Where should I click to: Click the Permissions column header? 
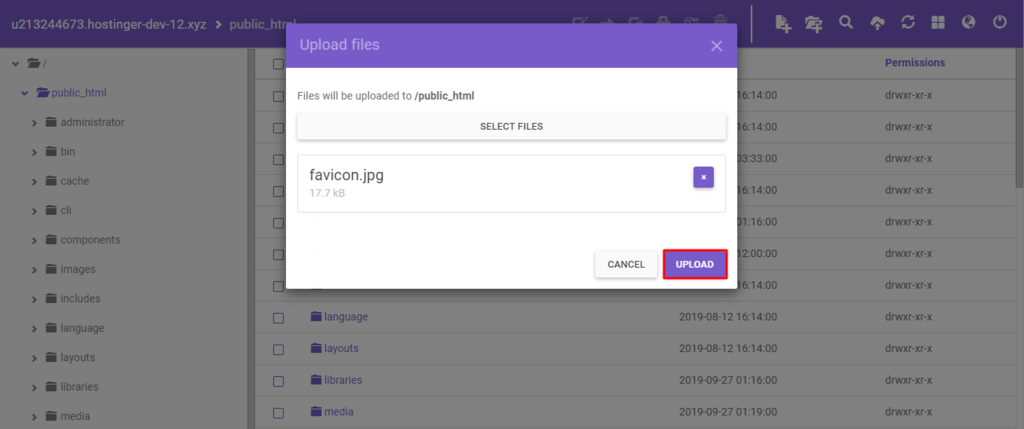pos(914,63)
